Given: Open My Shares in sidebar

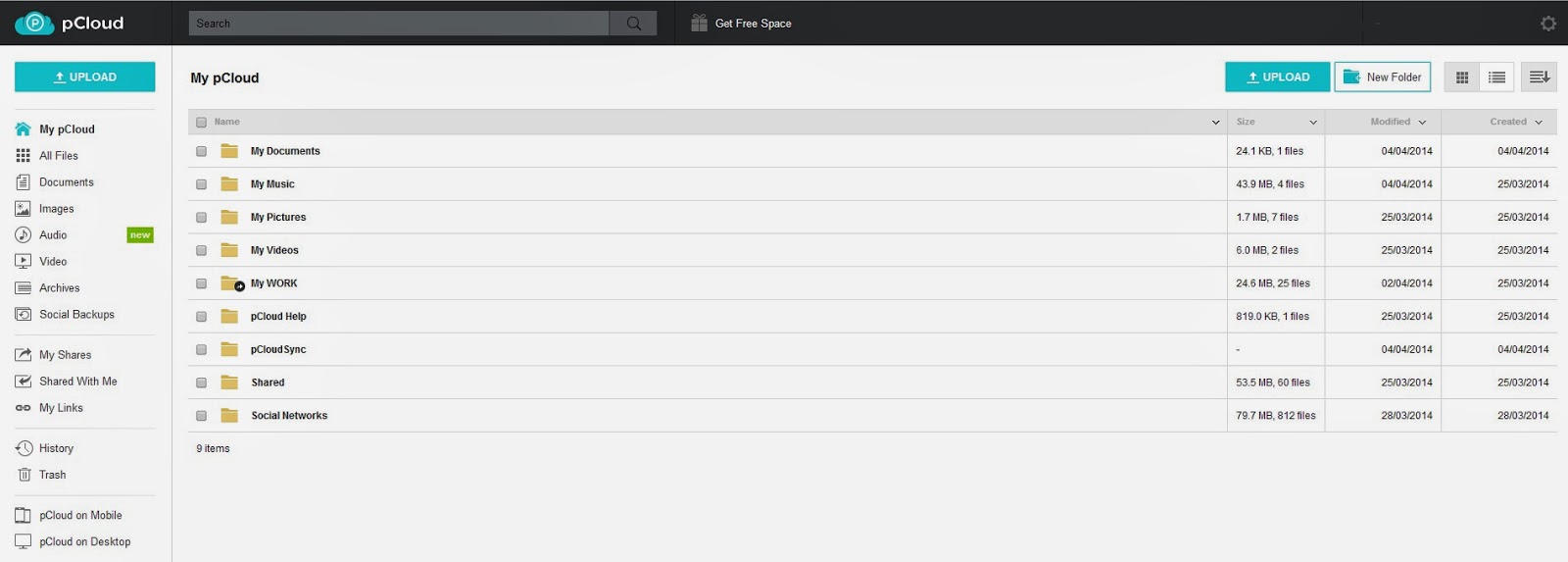Looking at the screenshot, I should 66,355.
